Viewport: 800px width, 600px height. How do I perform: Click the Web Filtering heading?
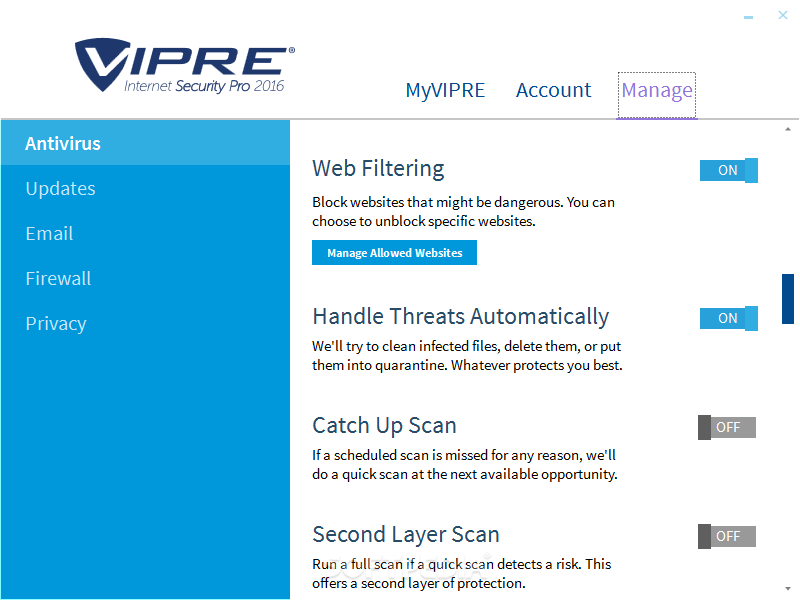[378, 169]
